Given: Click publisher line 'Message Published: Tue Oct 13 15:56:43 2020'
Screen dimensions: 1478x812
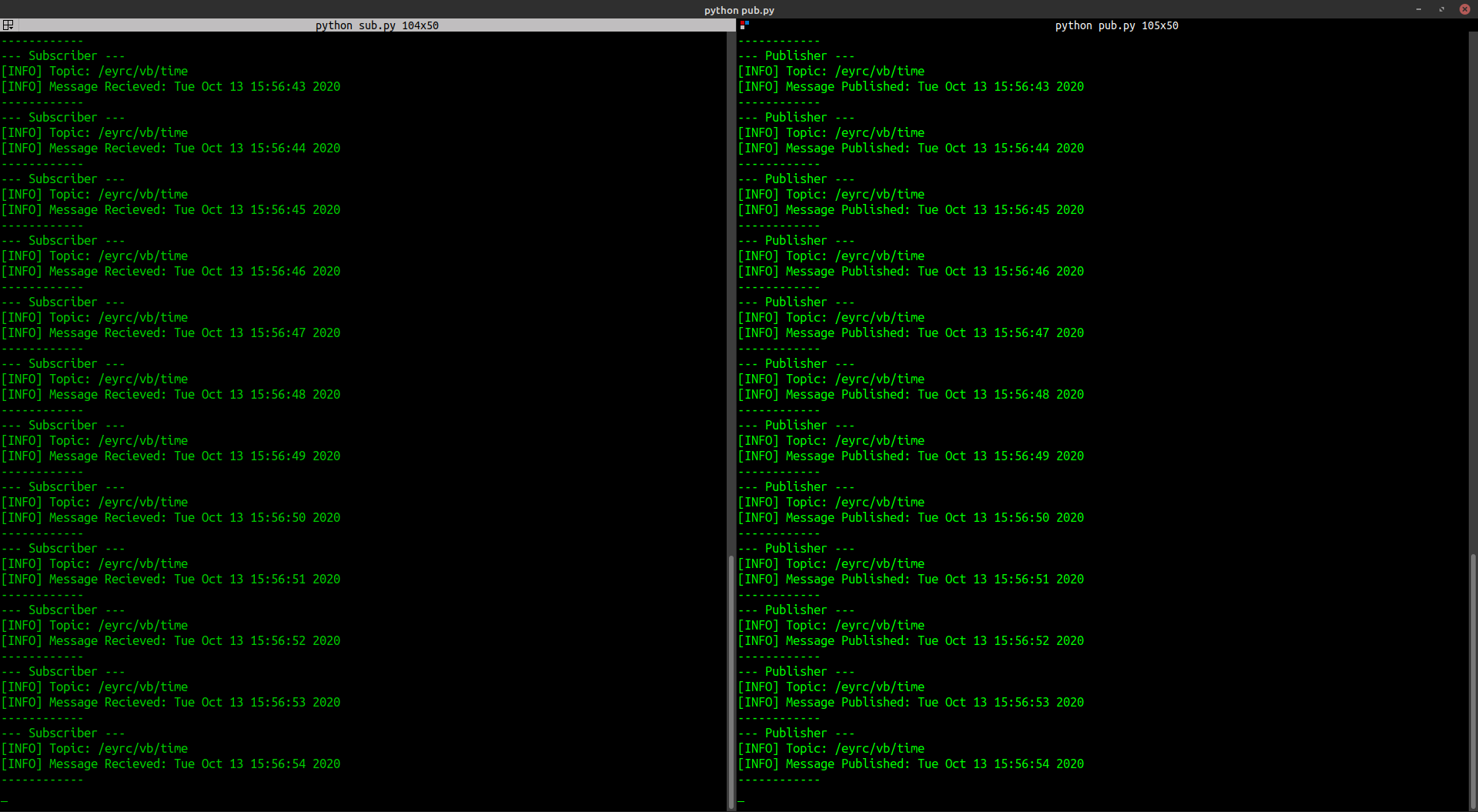Looking at the screenshot, I should (x=911, y=87).
